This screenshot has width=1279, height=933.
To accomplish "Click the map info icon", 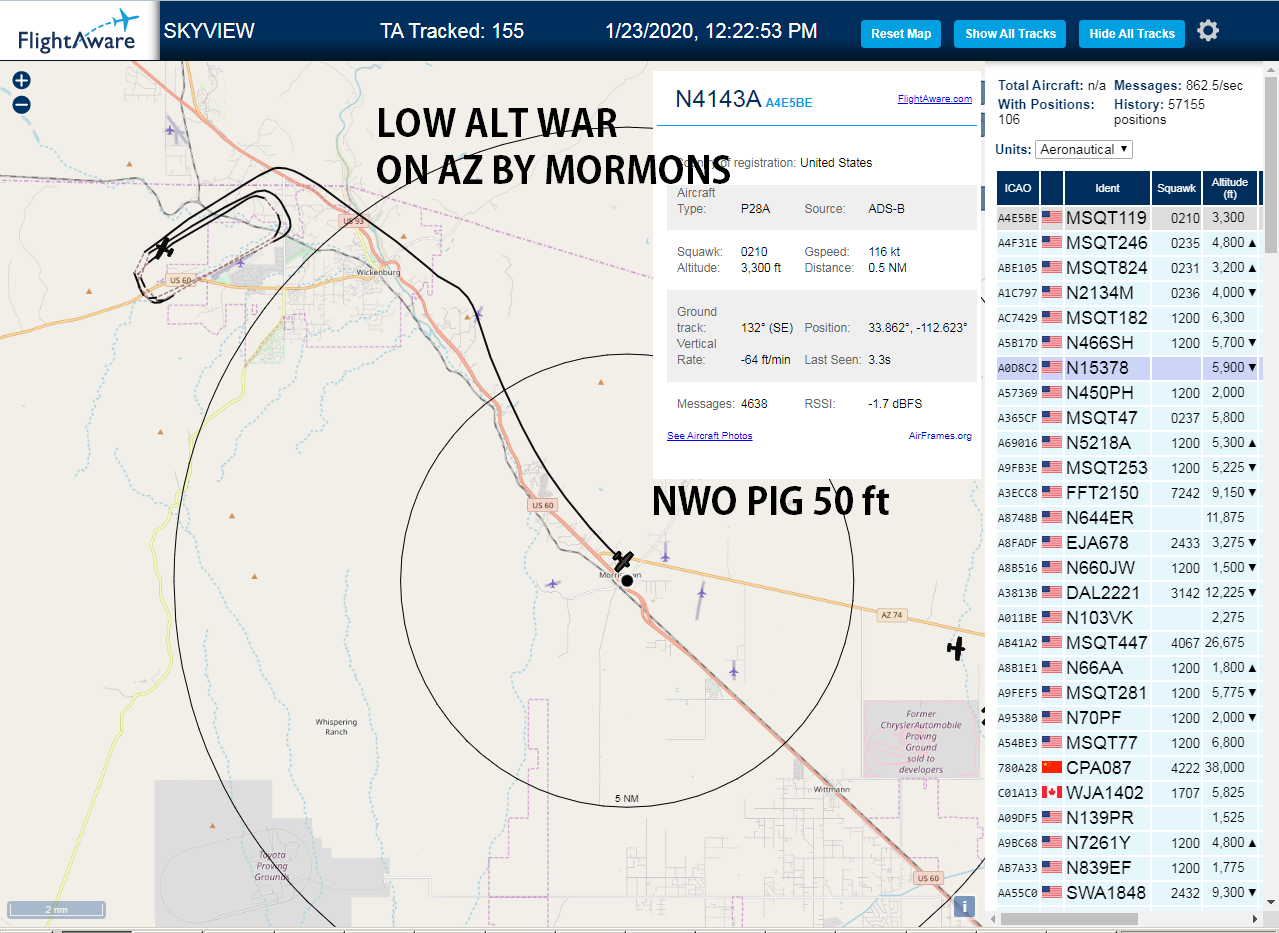I will pyautogui.click(x=964, y=906).
